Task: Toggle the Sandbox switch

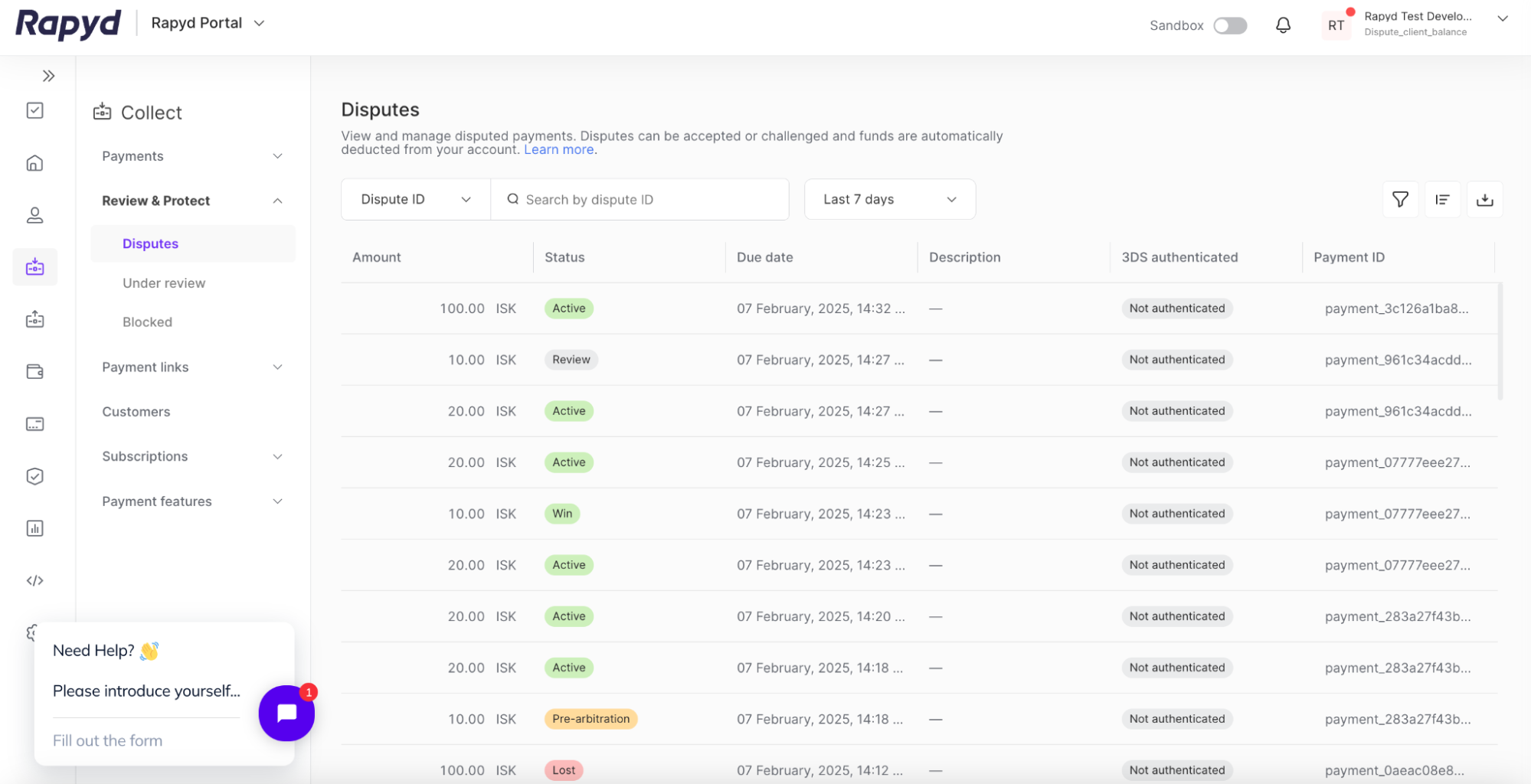Action: click(1230, 25)
